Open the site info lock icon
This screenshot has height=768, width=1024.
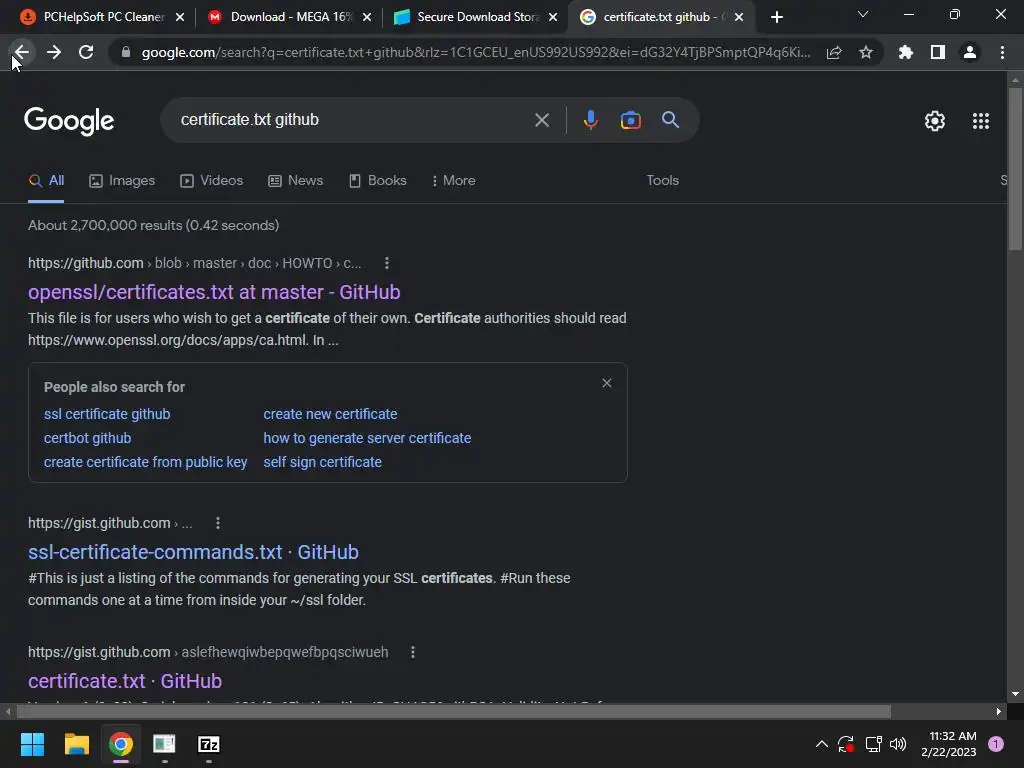126,52
